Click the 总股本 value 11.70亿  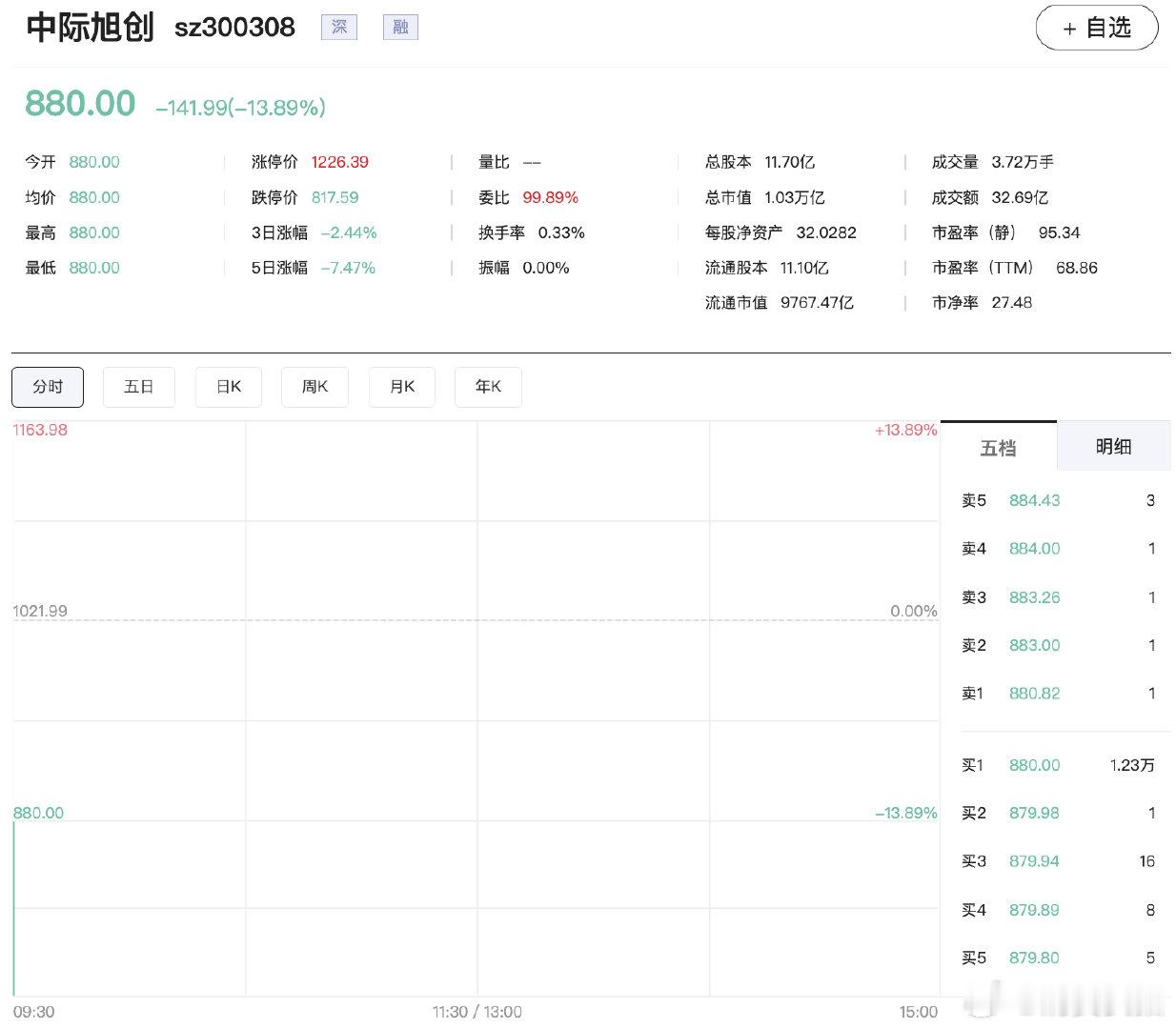pyautogui.click(x=790, y=162)
